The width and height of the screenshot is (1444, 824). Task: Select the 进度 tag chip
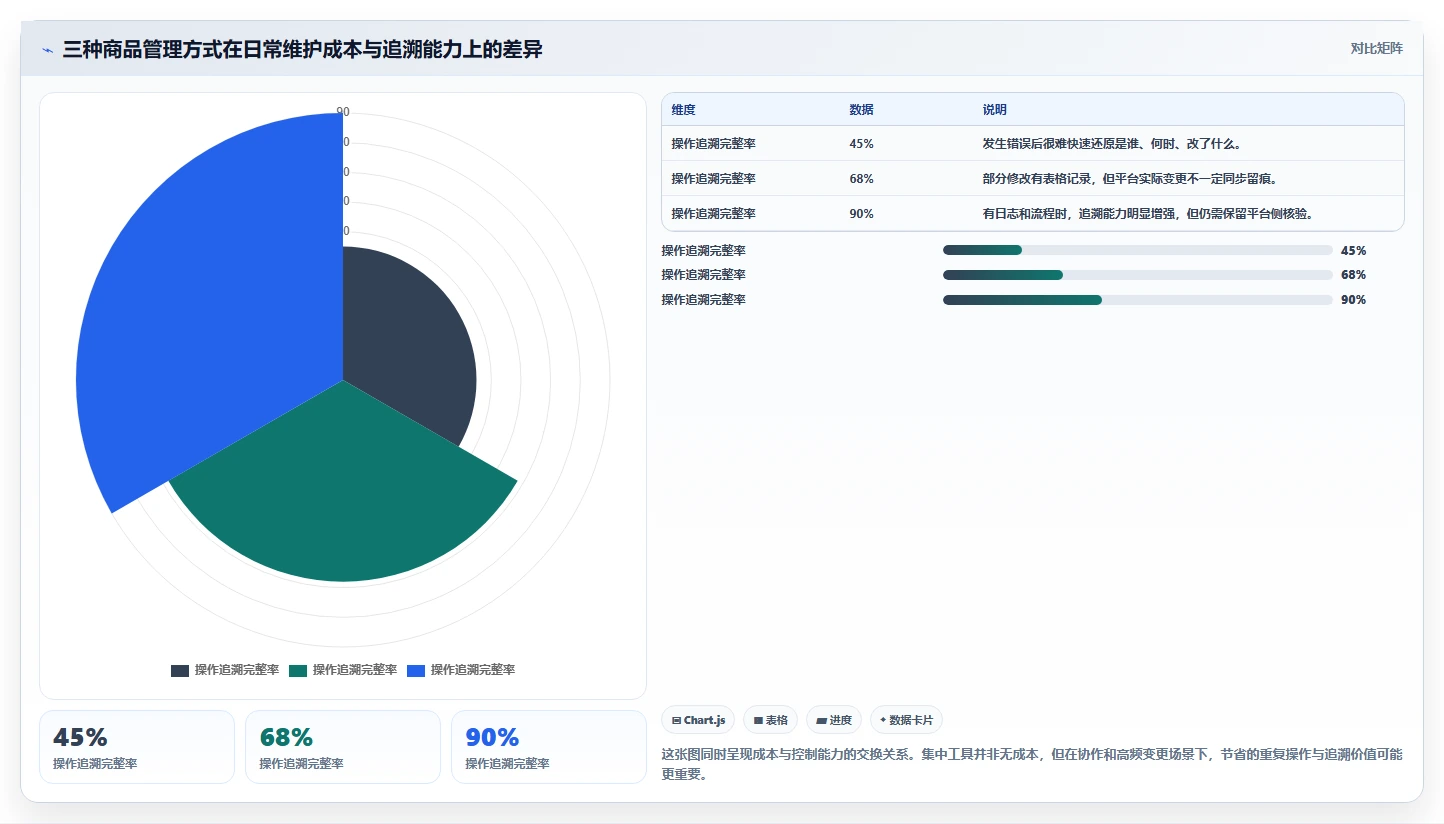[834, 720]
